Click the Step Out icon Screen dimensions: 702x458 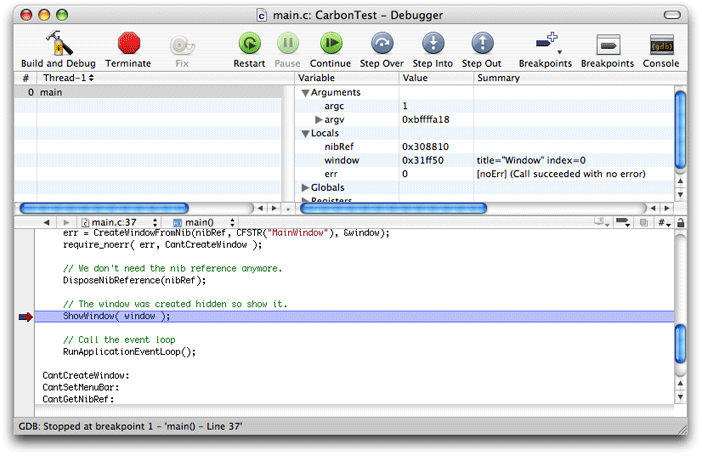(481, 43)
